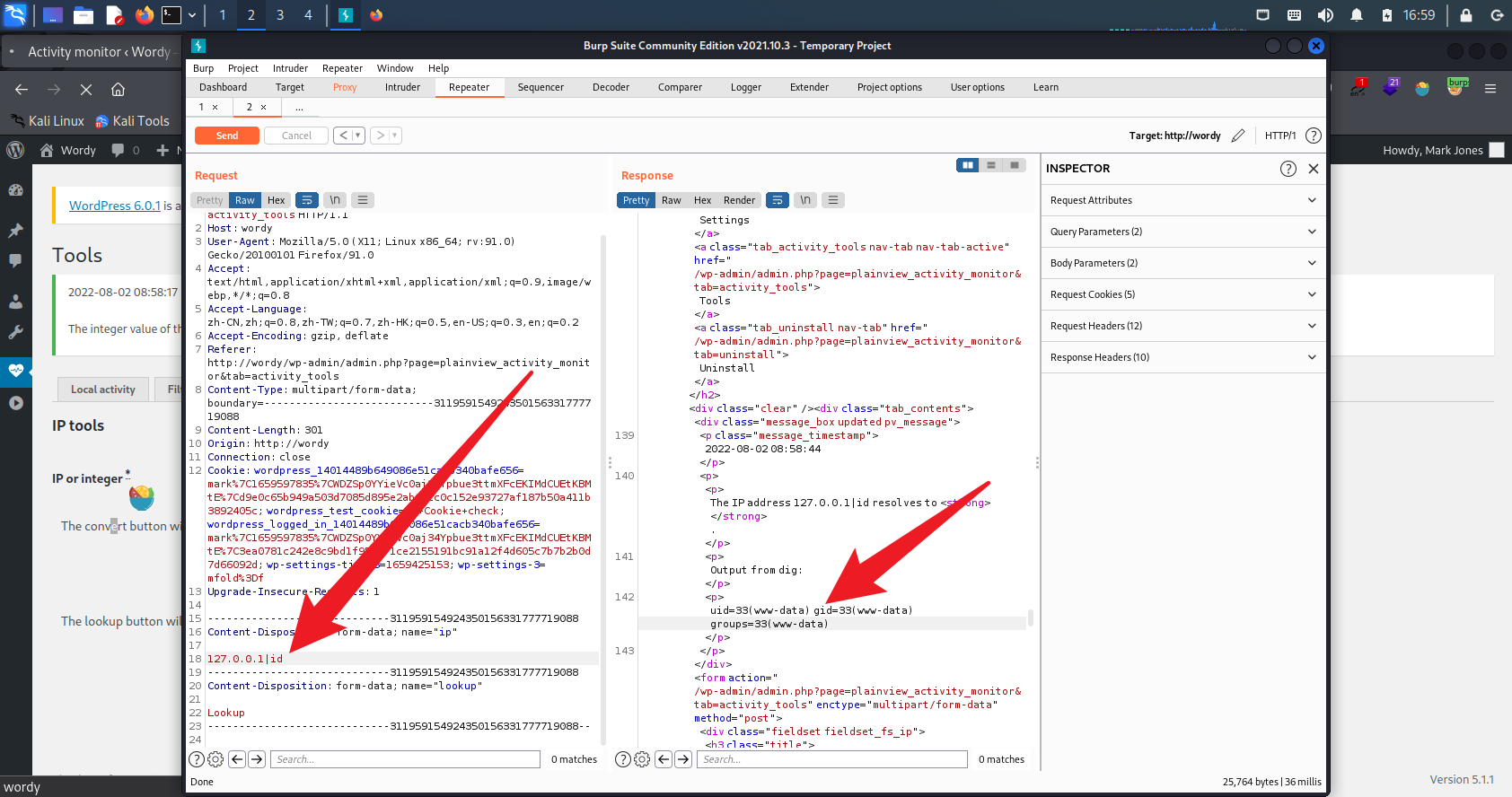Click the Cancel request button

(x=296, y=136)
